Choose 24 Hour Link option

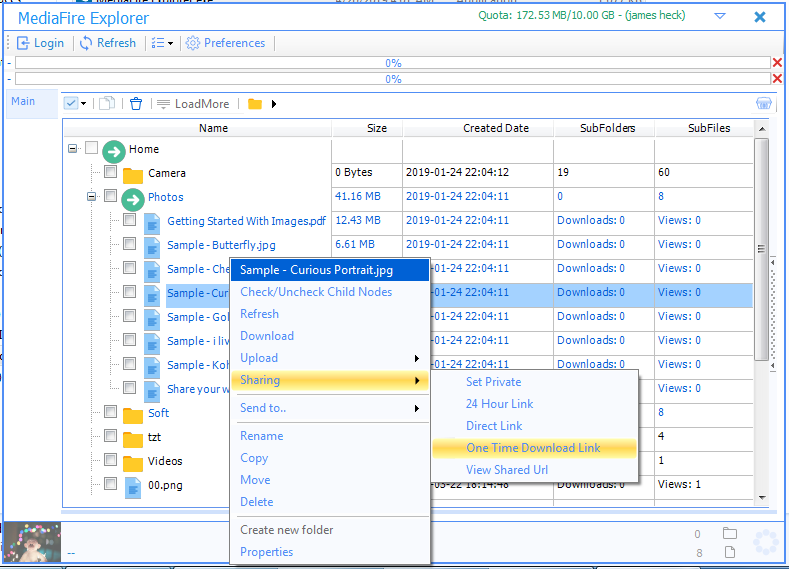(x=499, y=404)
